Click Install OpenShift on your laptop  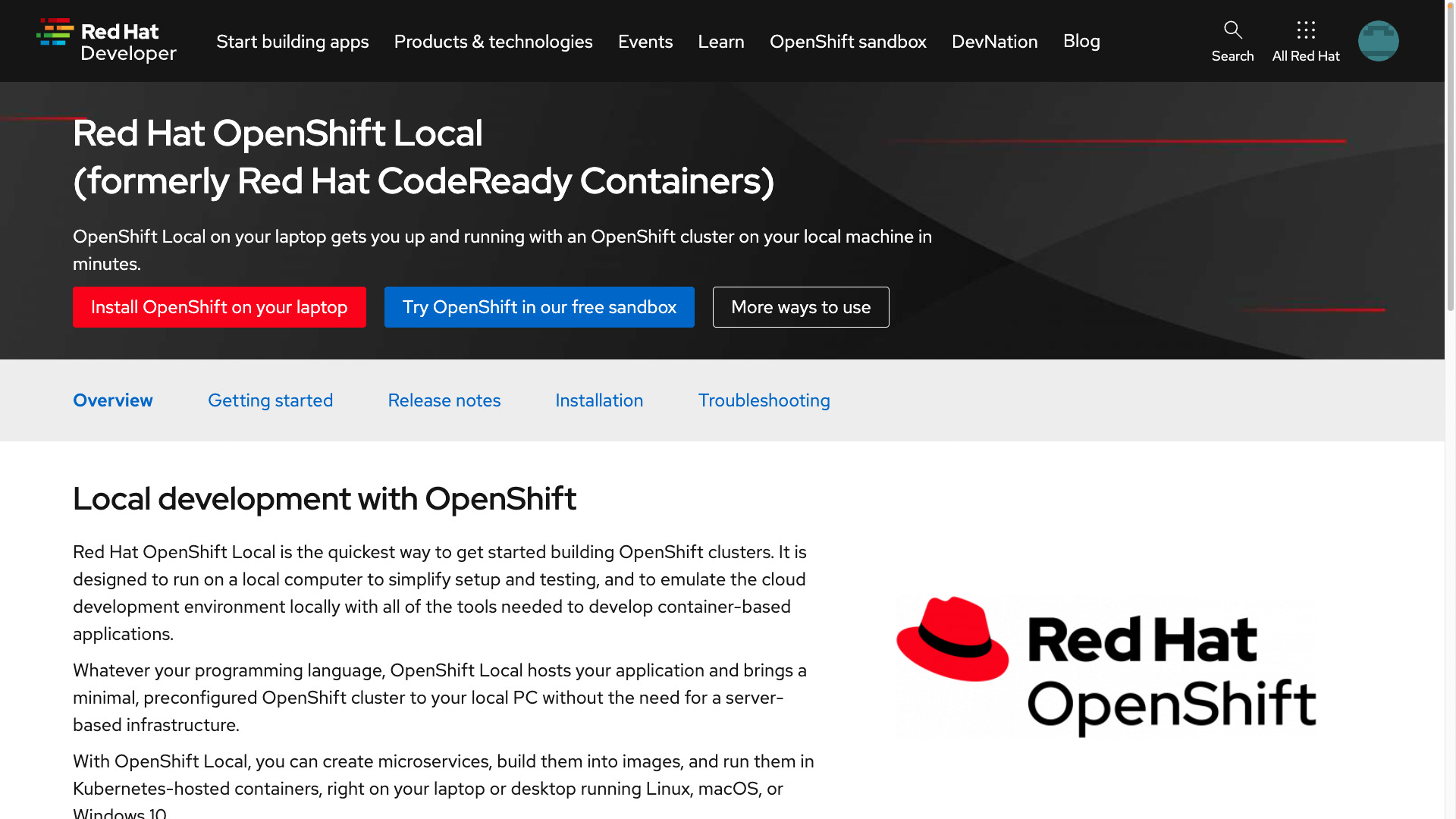(219, 307)
